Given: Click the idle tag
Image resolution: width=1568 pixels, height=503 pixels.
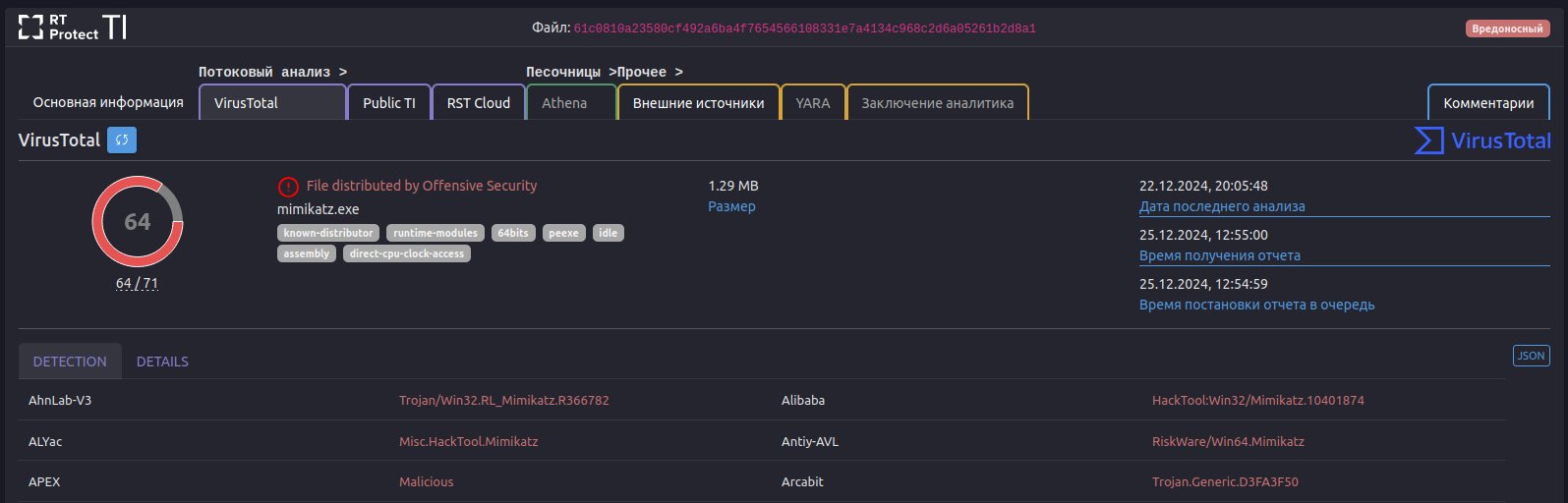Looking at the screenshot, I should coord(609,233).
